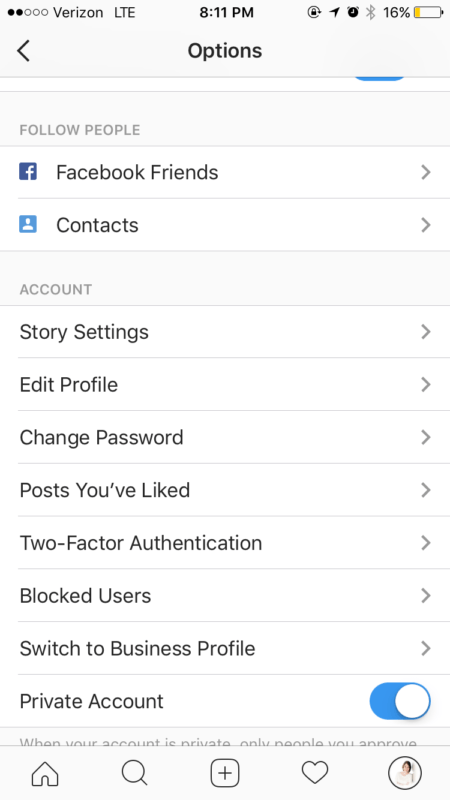Tap chevron beside Two-Factor Authentication

(x=426, y=543)
